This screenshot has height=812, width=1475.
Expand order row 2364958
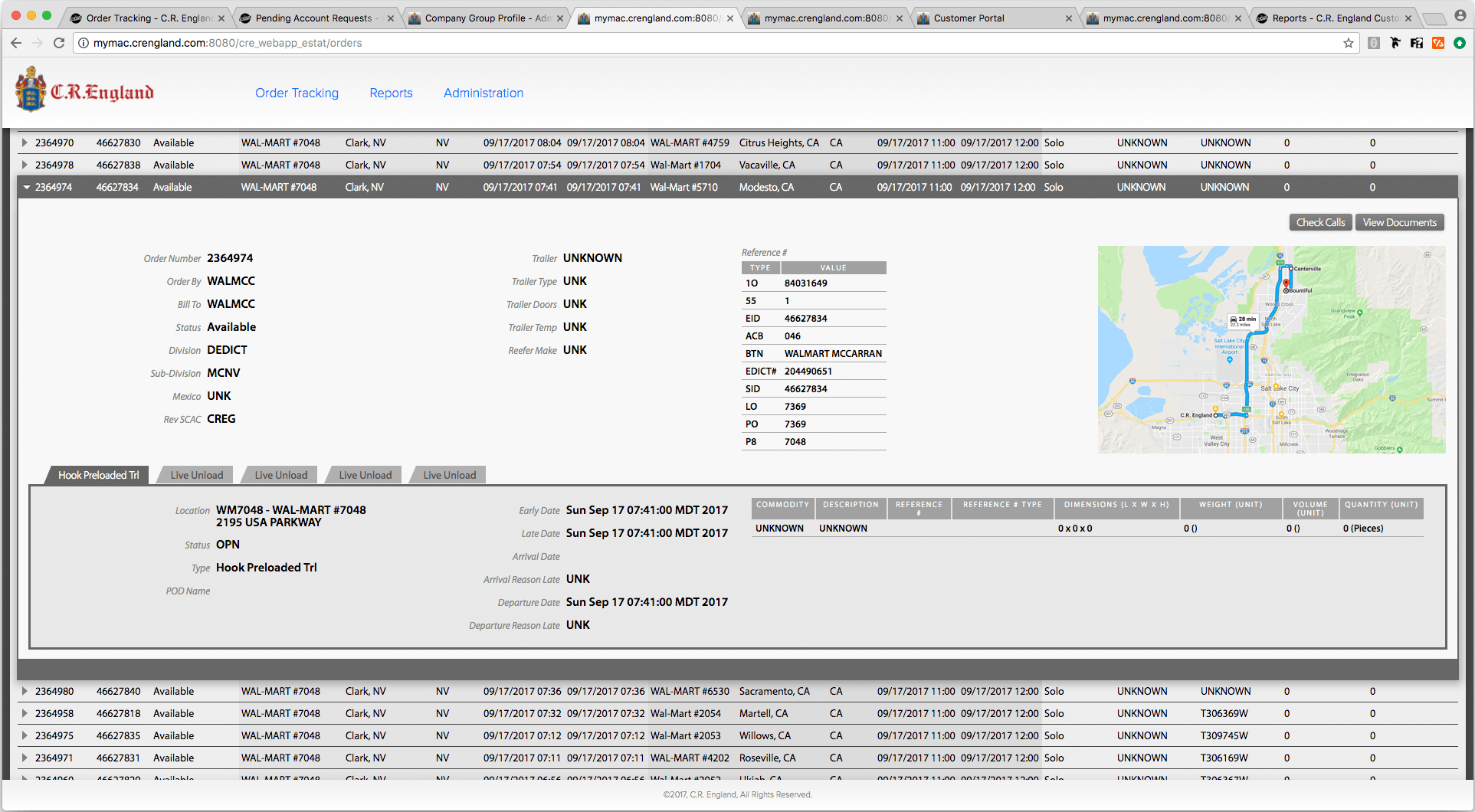pyautogui.click(x=25, y=713)
